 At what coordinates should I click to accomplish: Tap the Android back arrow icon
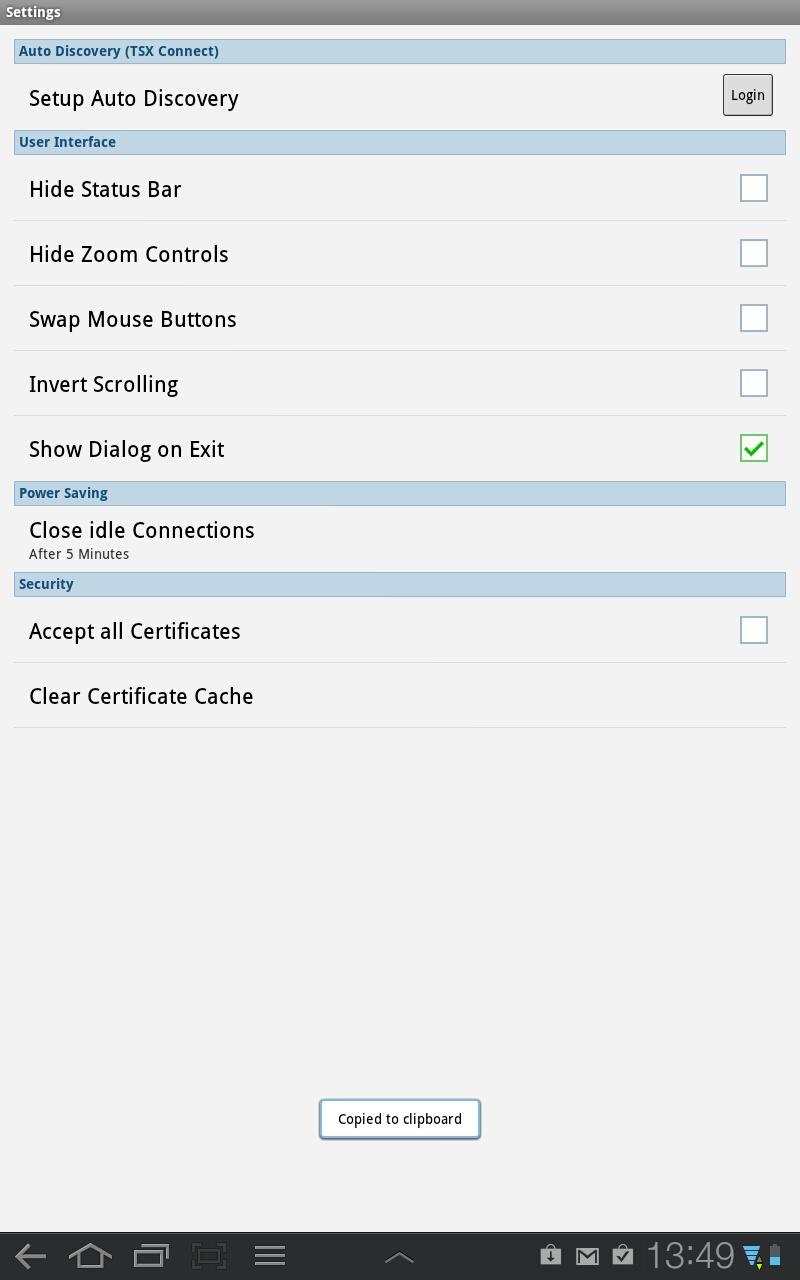(30, 1256)
